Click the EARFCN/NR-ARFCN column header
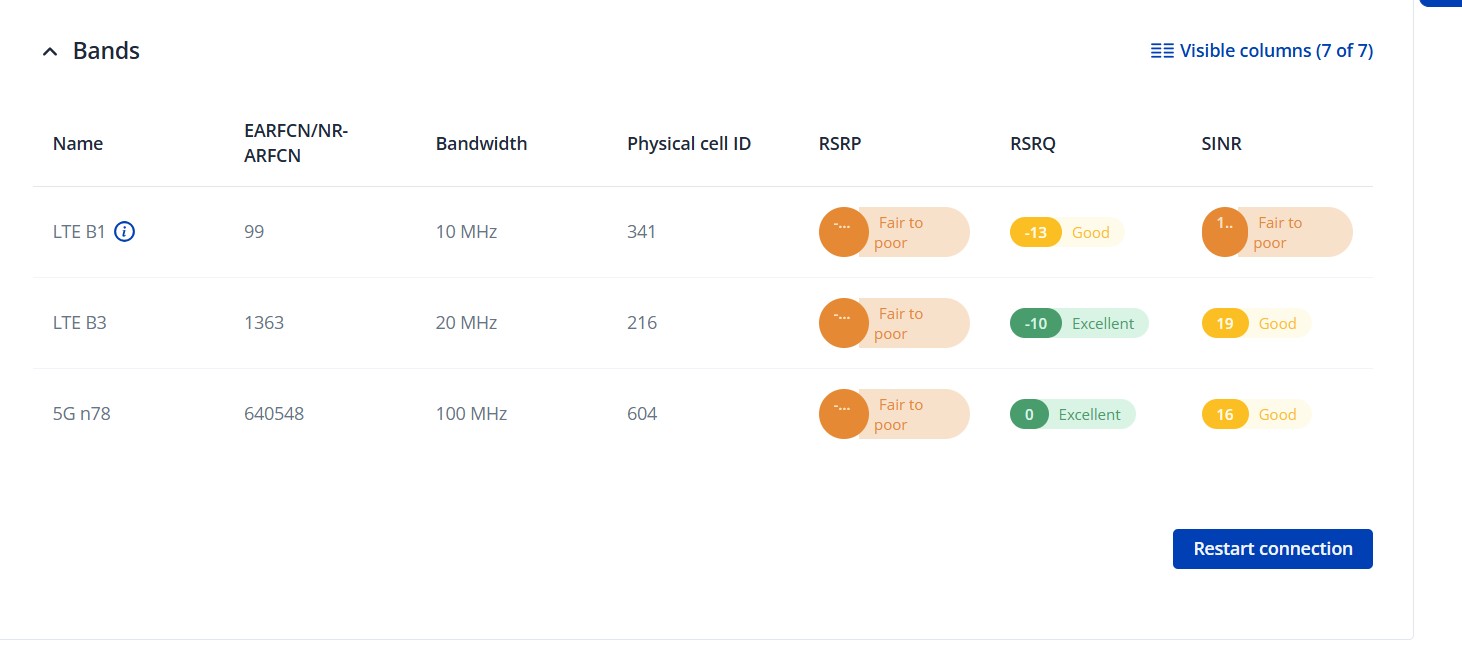Screen dimensions: 1462x646 [x=296, y=144]
